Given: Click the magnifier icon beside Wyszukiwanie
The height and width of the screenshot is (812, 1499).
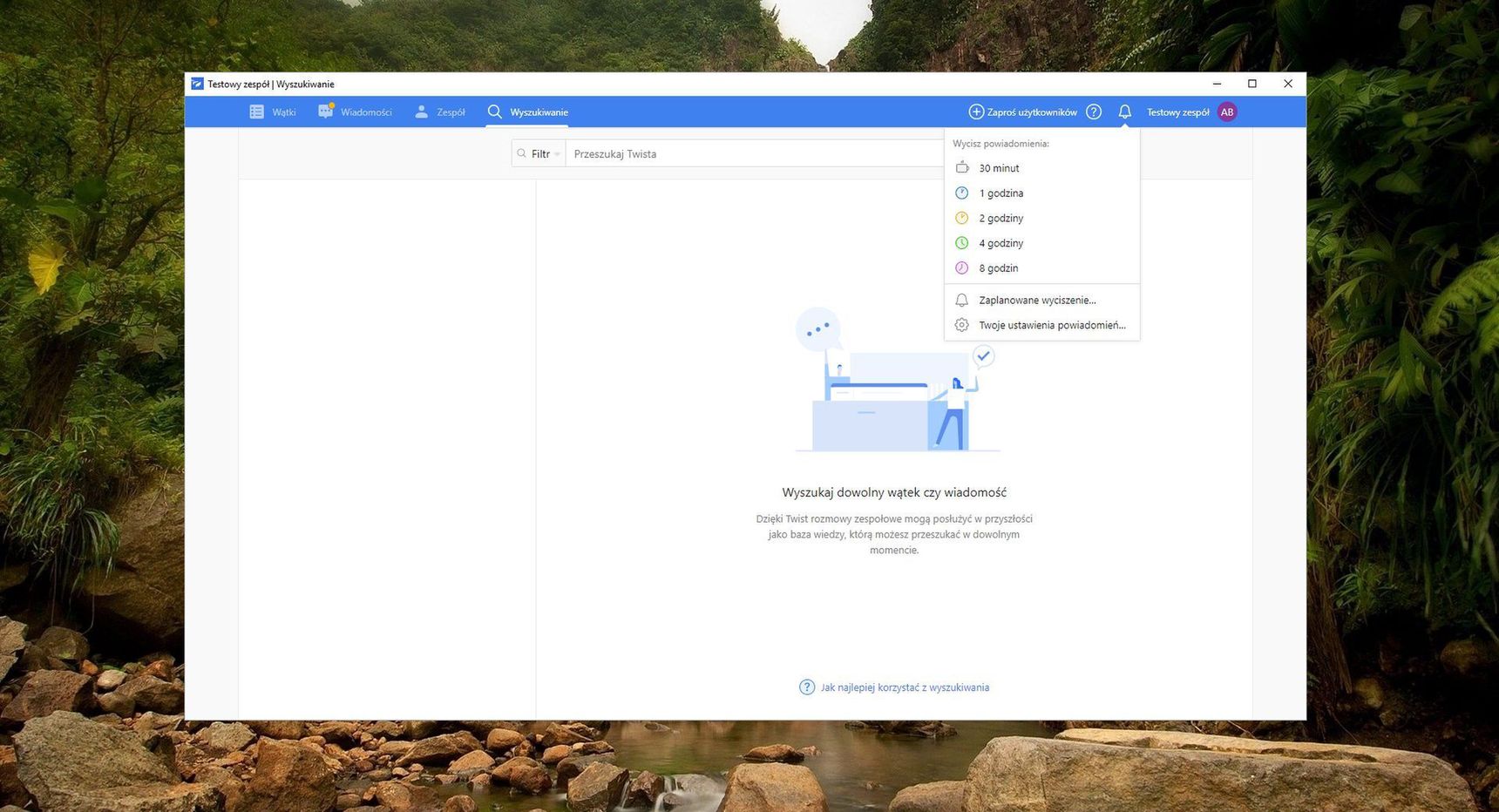Looking at the screenshot, I should (495, 112).
